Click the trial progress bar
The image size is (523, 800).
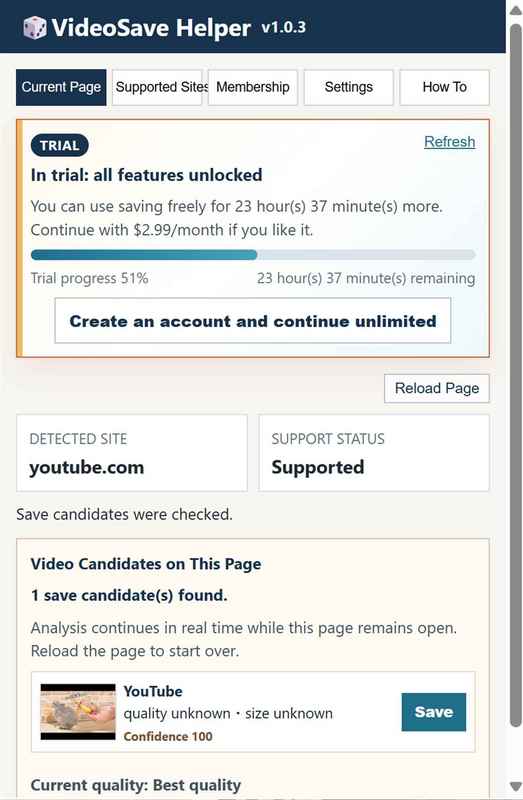pos(253,255)
